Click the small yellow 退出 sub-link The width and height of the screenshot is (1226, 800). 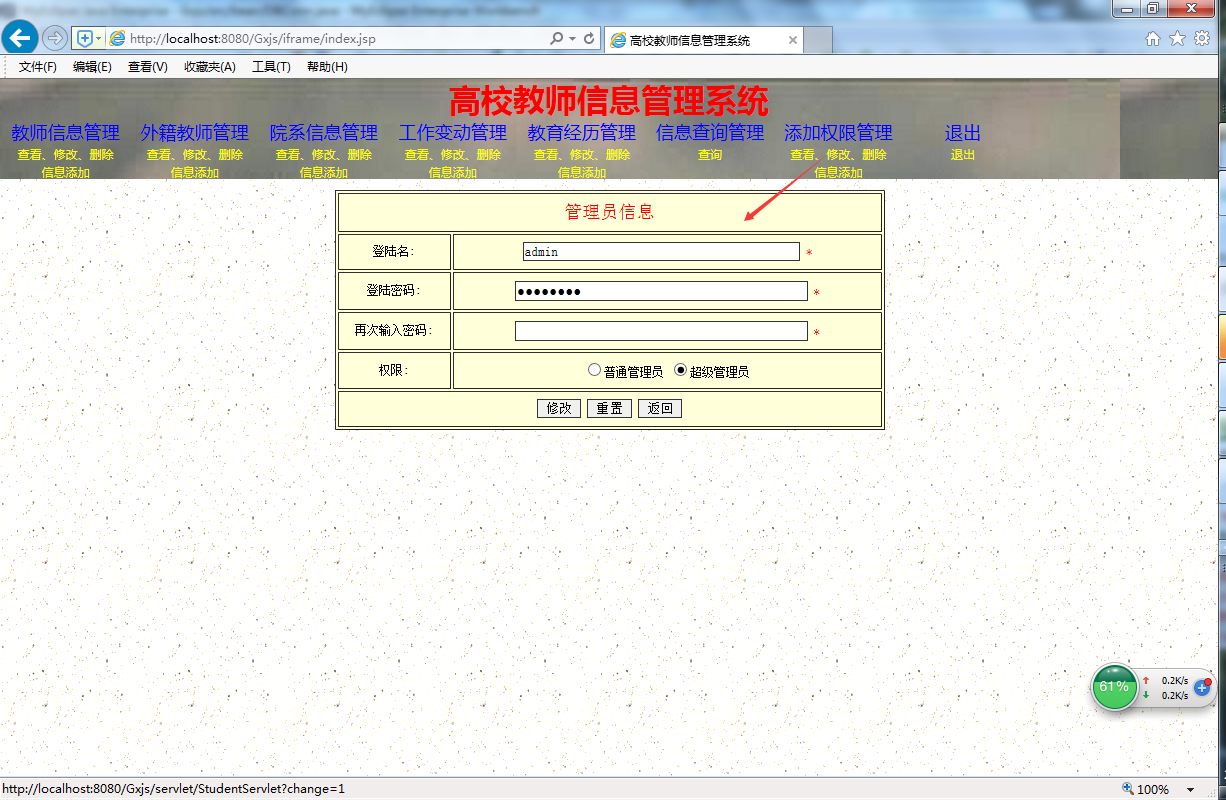point(963,155)
